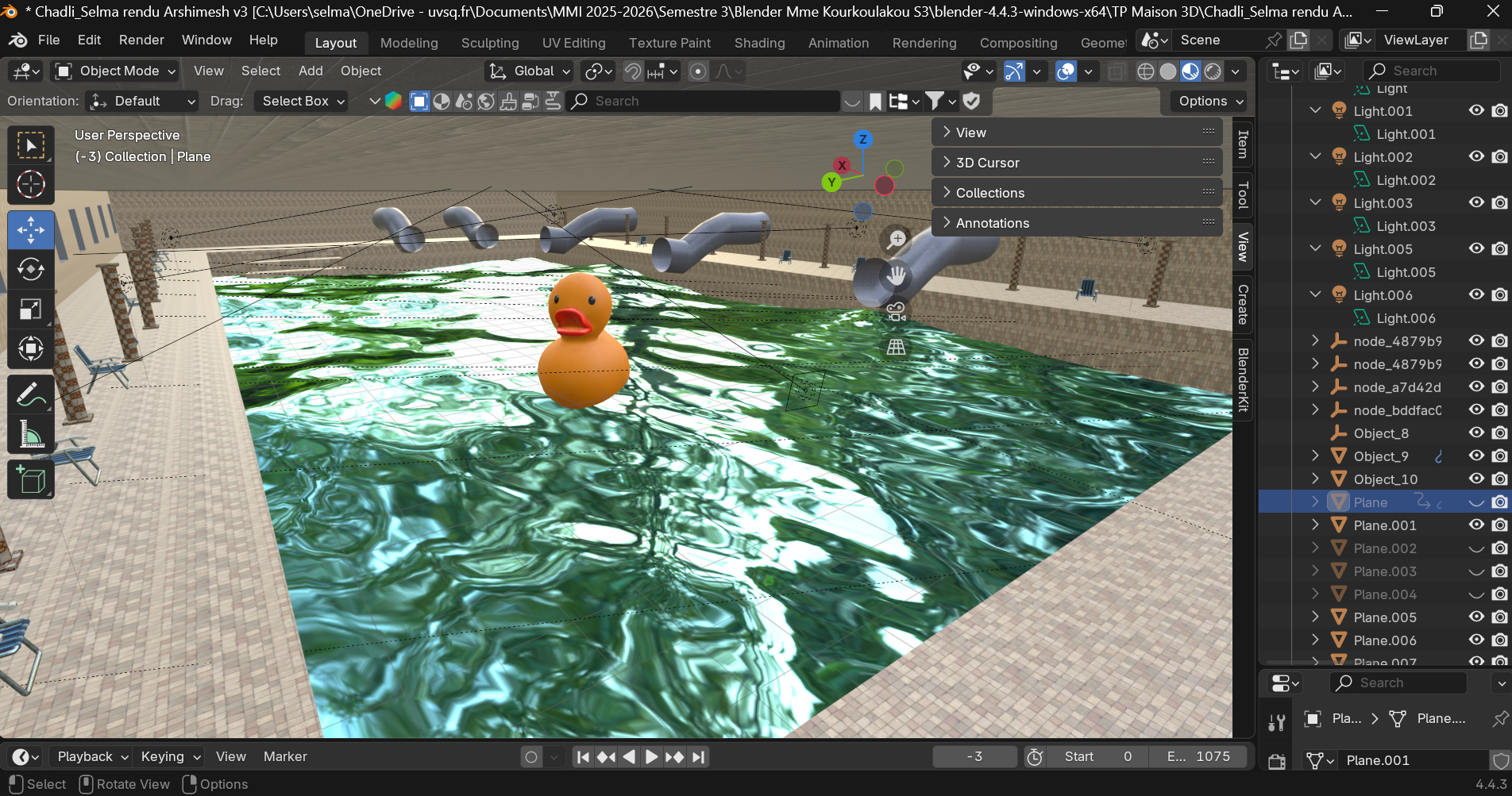This screenshot has width=1512, height=796.
Task: Open the Render menu
Action: point(141,40)
